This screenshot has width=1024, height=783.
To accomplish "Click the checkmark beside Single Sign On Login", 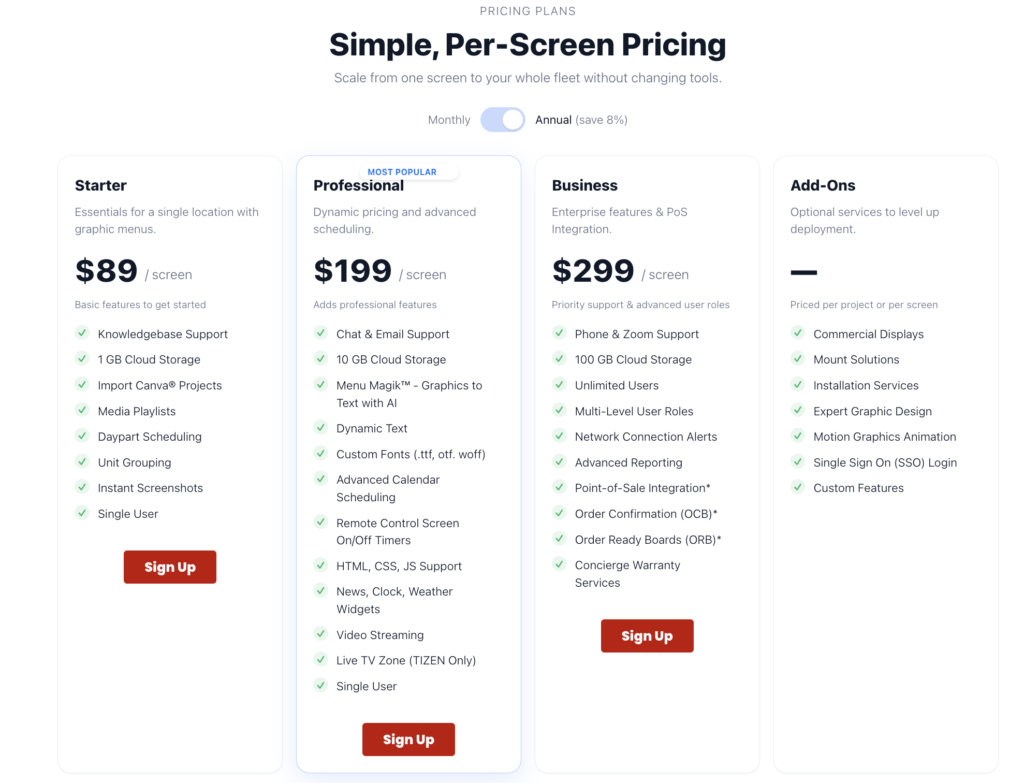I will [x=797, y=462].
